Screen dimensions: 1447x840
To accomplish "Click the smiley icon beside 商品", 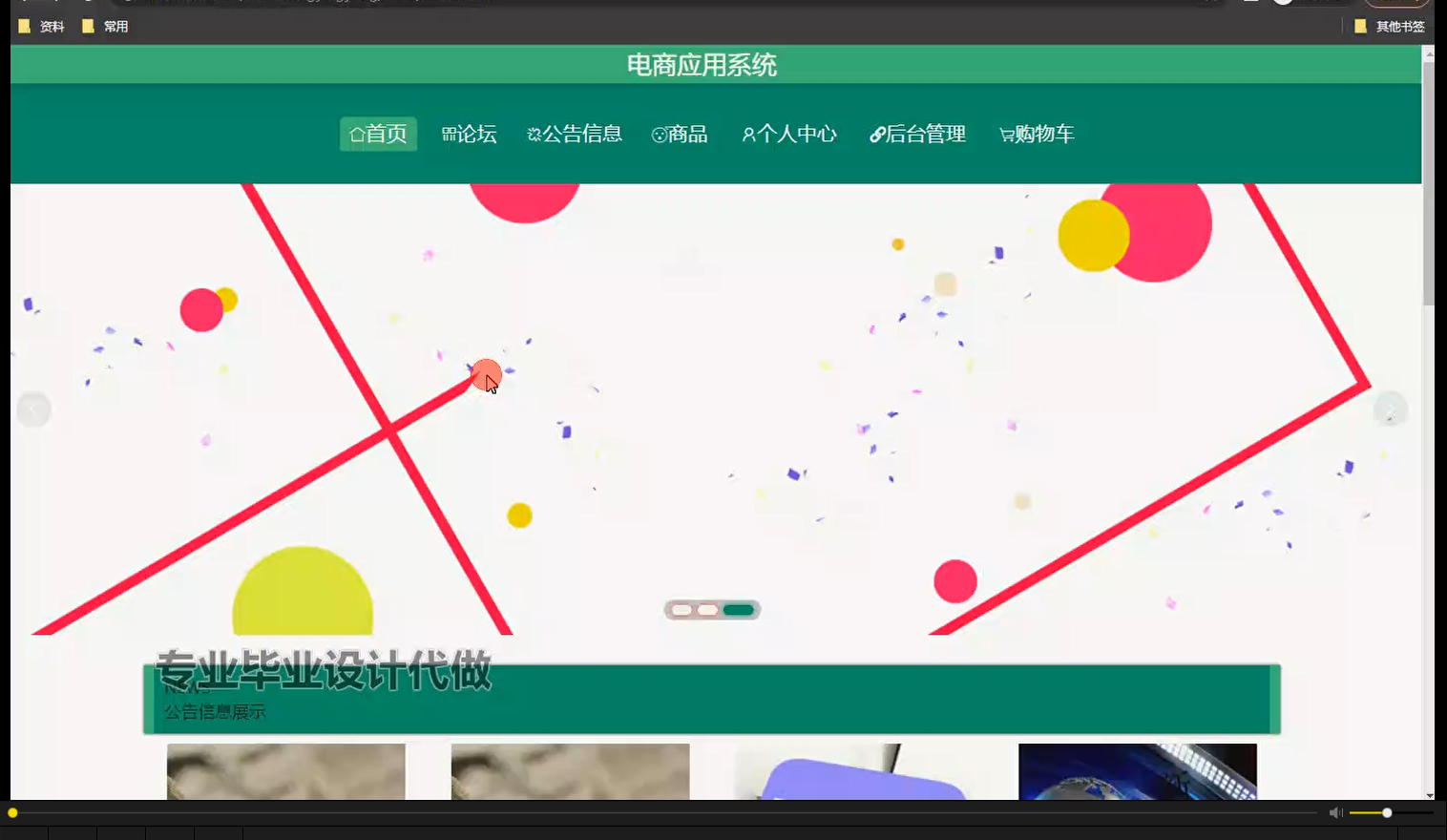I will (657, 134).
